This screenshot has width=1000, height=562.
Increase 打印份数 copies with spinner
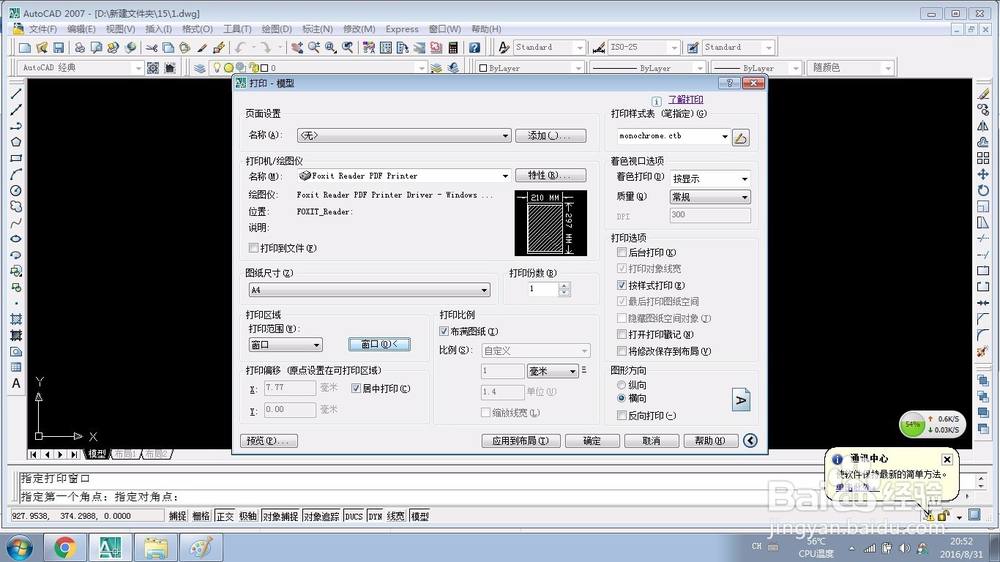click(564, 285)
